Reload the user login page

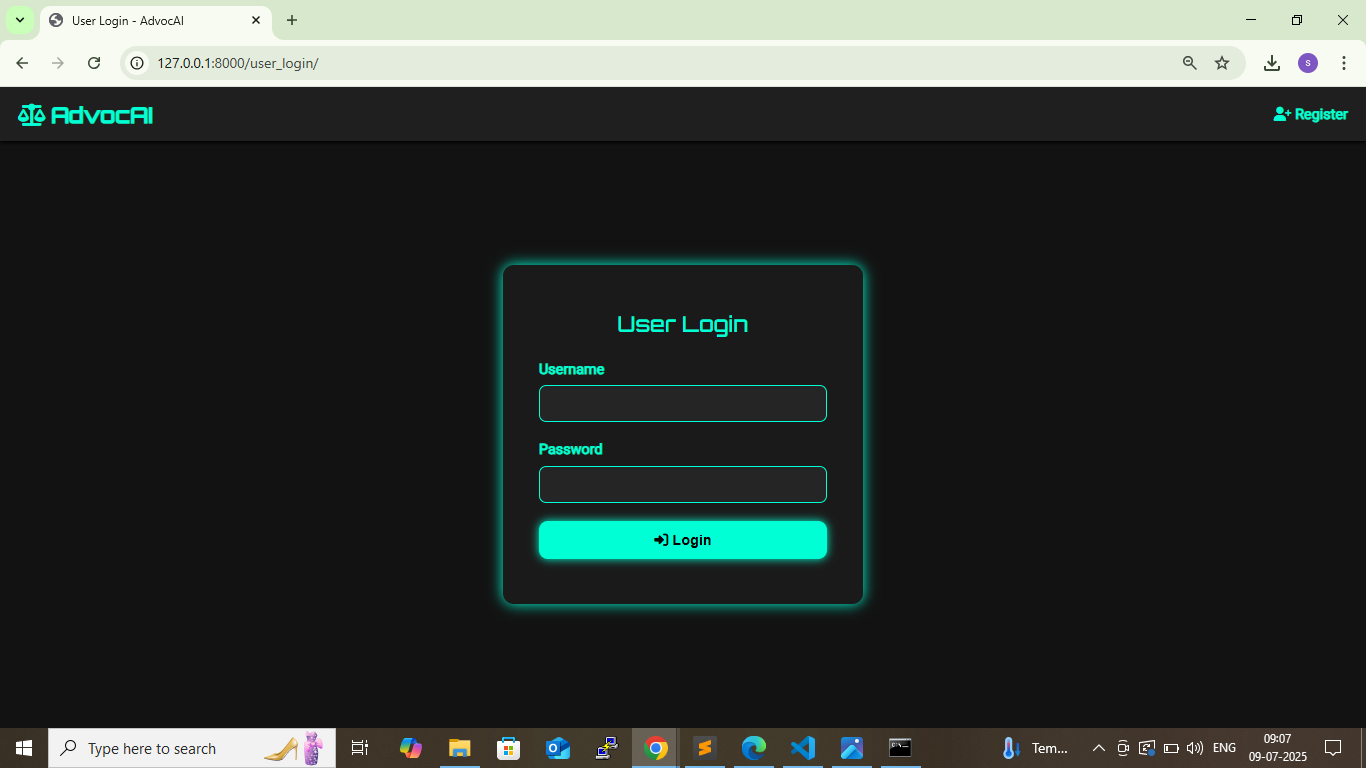pyautogui.click(x=94, y=63)
